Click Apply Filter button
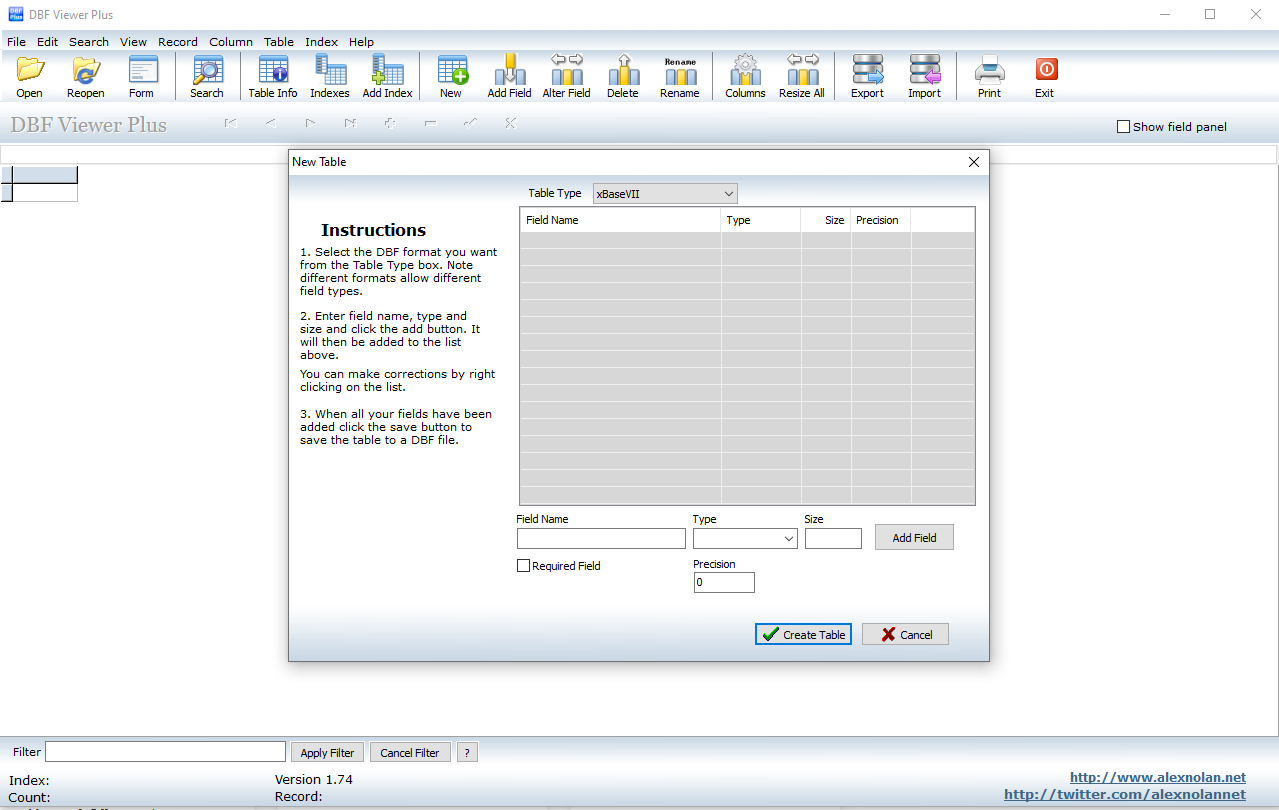Image resolution: width=1279 pixels, height=810 pixels. tap(327, 752)
